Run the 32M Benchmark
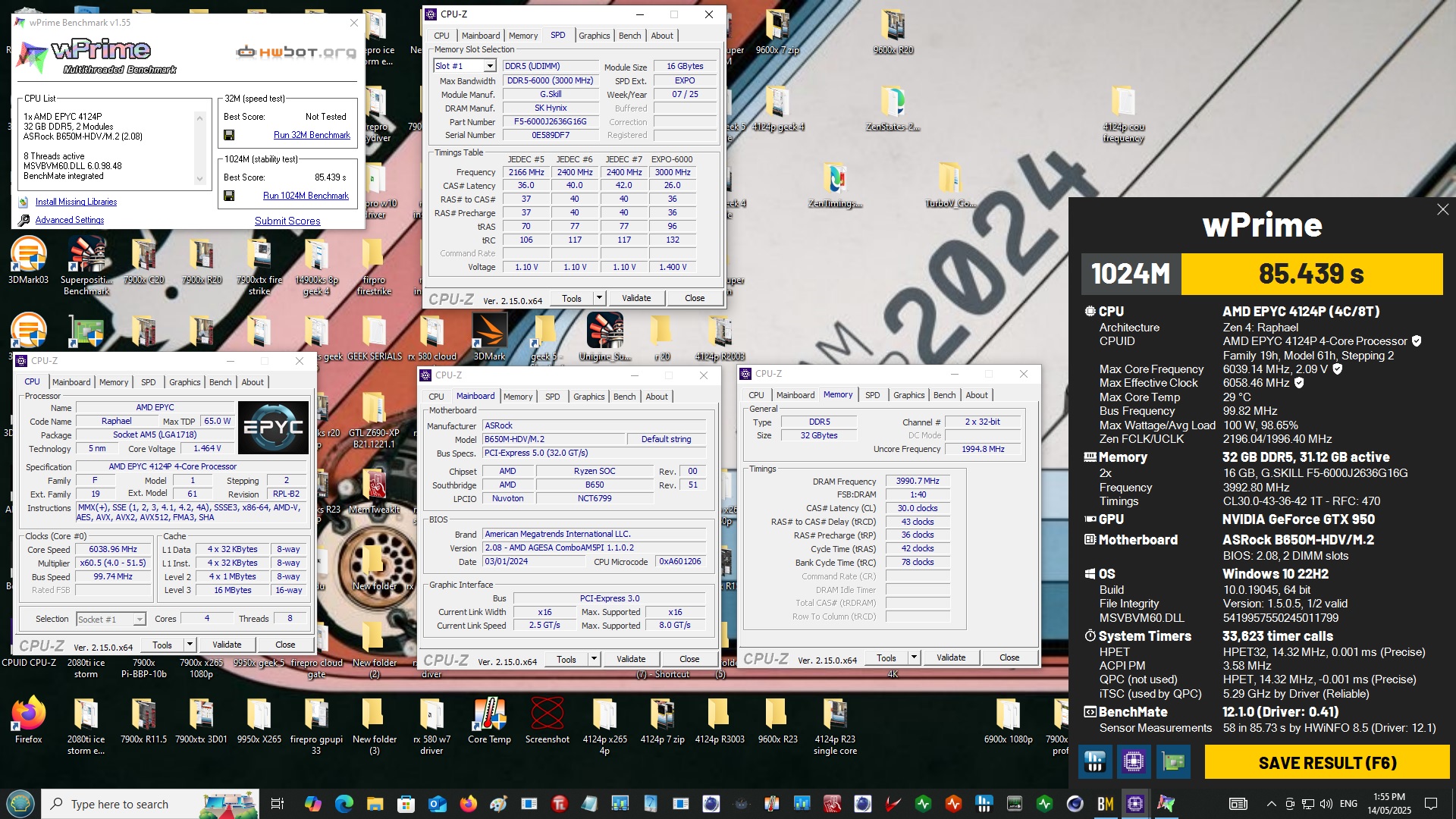Screen dimensions: 1456x819 pos(312,135)
